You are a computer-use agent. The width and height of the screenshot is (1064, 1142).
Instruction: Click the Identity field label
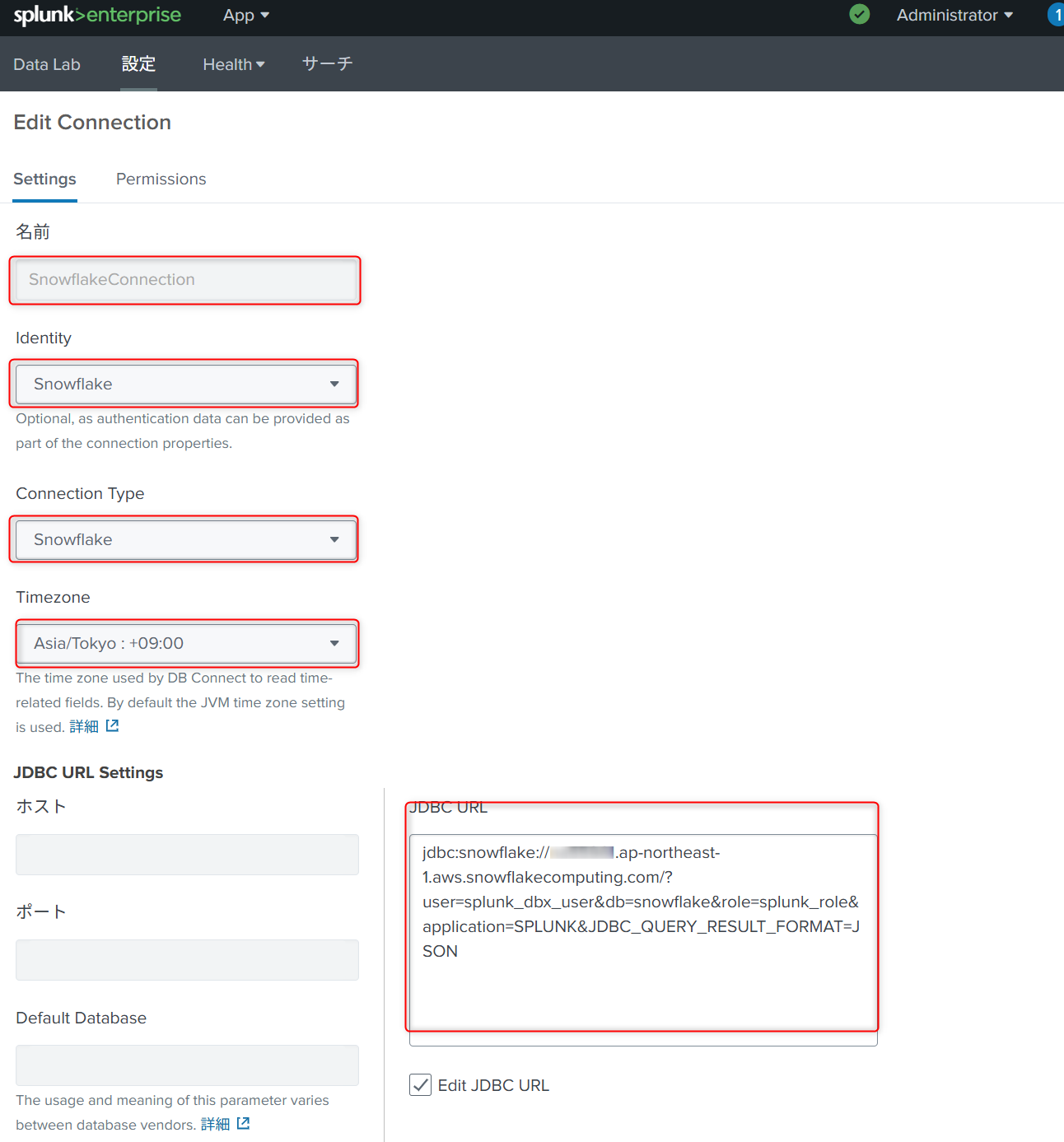44,338
